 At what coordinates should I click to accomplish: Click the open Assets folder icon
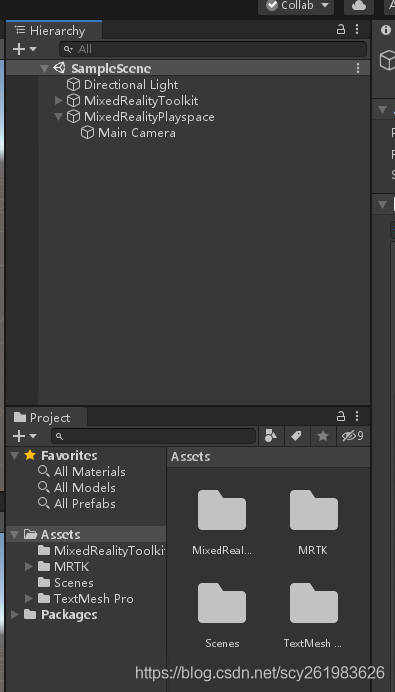point(30,534)
